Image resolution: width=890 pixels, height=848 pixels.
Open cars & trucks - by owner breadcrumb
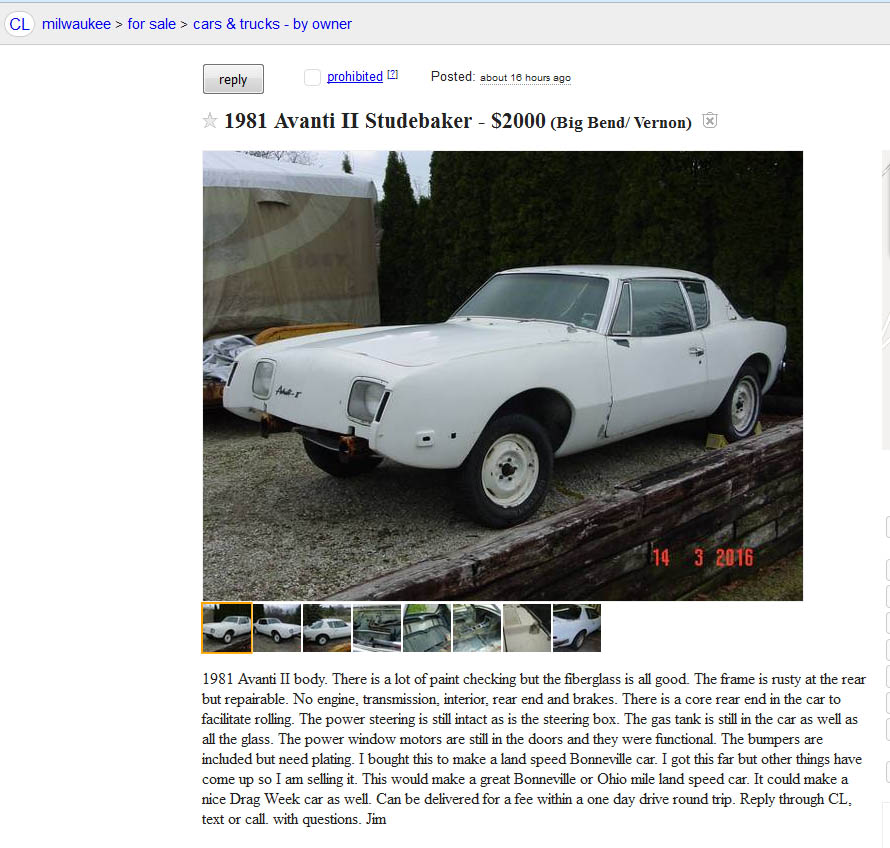(x=272, y=24)
